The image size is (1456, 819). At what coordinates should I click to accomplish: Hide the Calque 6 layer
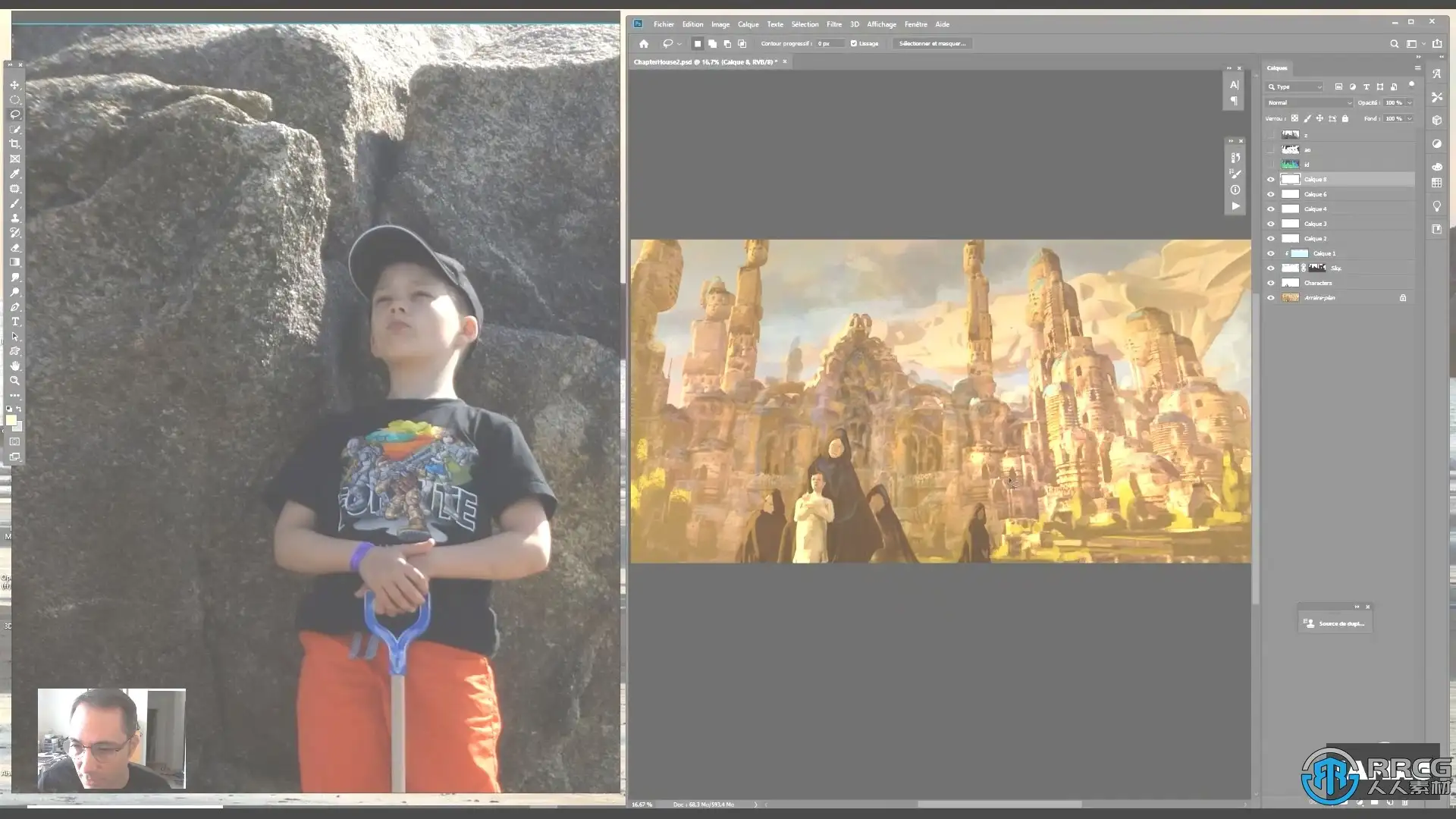click(x=1271, y=194)
